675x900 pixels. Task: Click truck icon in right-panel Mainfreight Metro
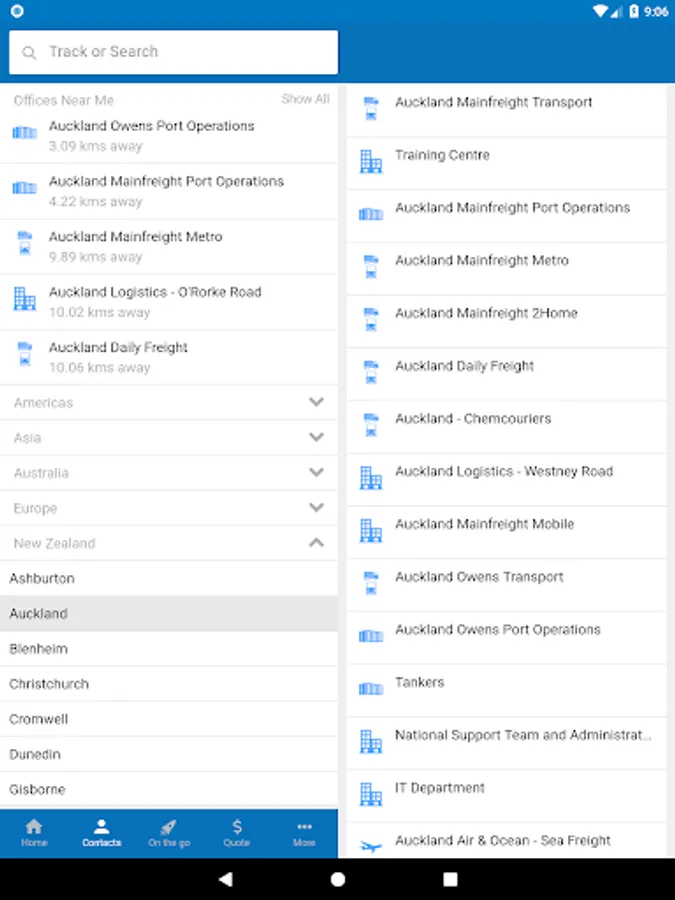coord(371,267)
